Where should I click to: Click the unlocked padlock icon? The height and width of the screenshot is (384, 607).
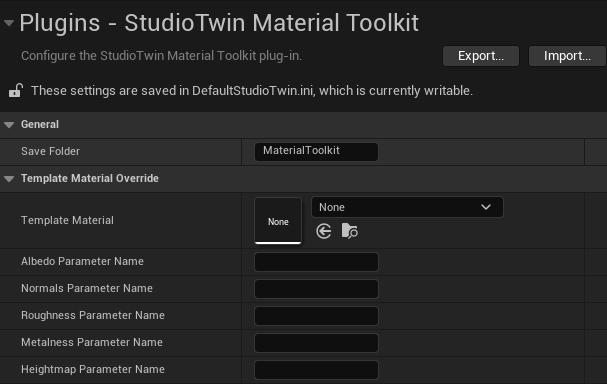pos(15,91)
